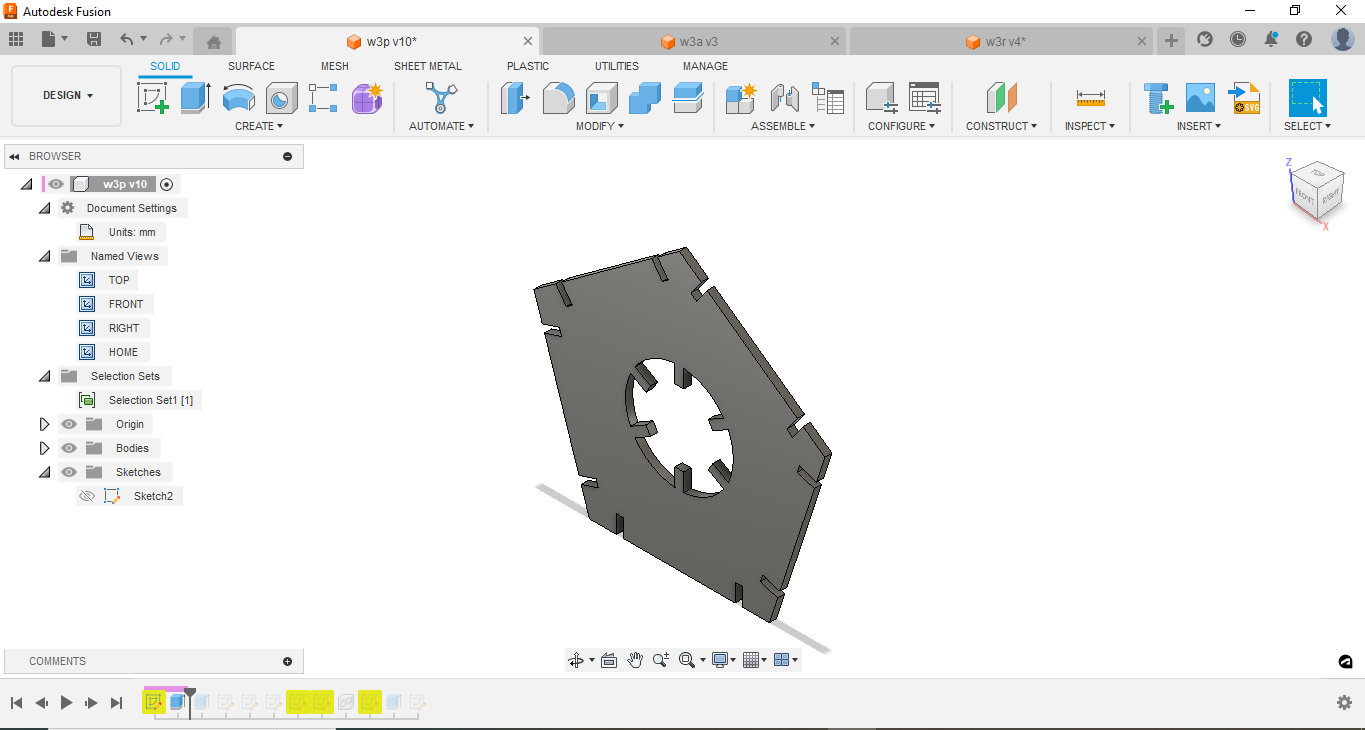This screenshot has width=1365, height=730.
Task: Switch to the SHEET METAL tab
Action: click(428, 66)
